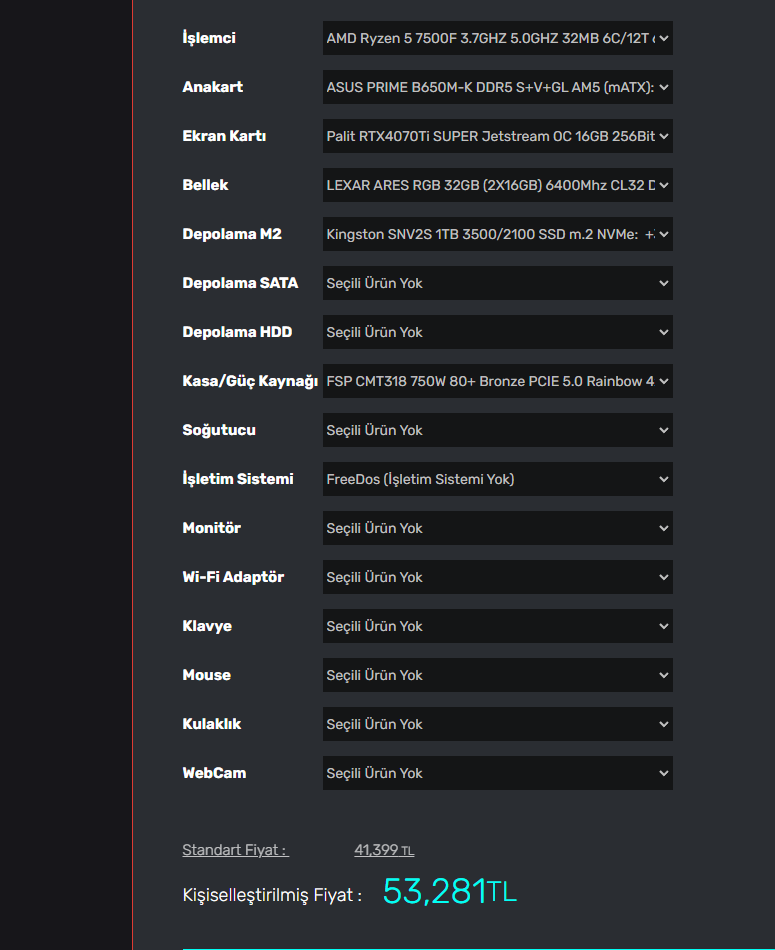Open the İşlemci processor dropdown

[x=497, y=38]
